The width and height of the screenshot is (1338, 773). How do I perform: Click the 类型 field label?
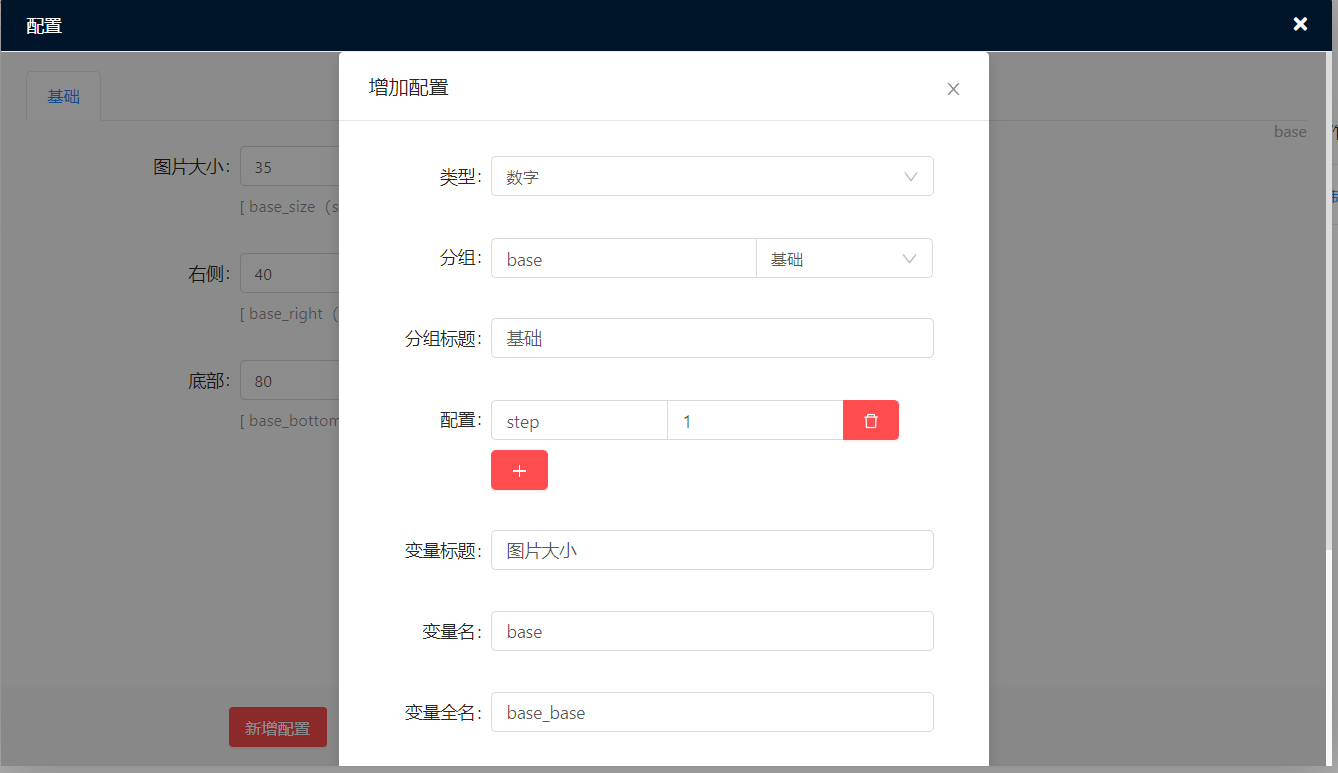click(461, 177)
